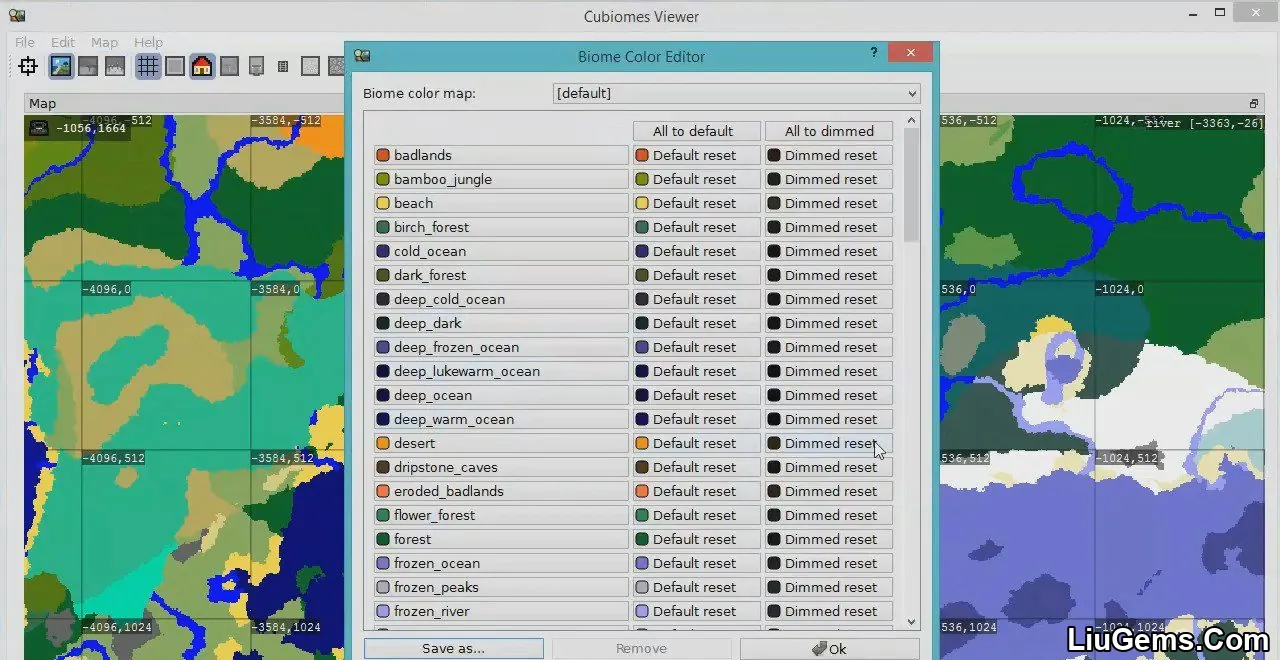Screen dimensions: 1280x660
Task: Click Dimmed reset for frozen_ocean
Action: click(x=829, y=563)
